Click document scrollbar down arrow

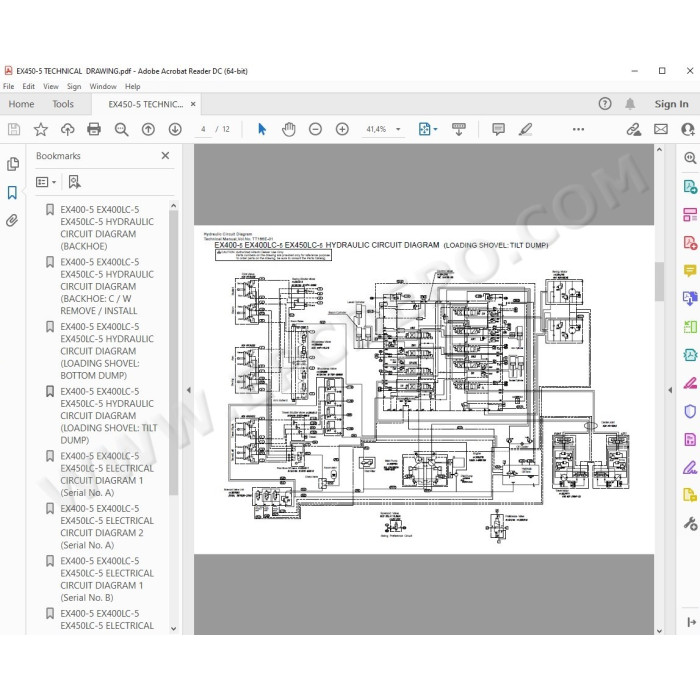tap(659, 630)
